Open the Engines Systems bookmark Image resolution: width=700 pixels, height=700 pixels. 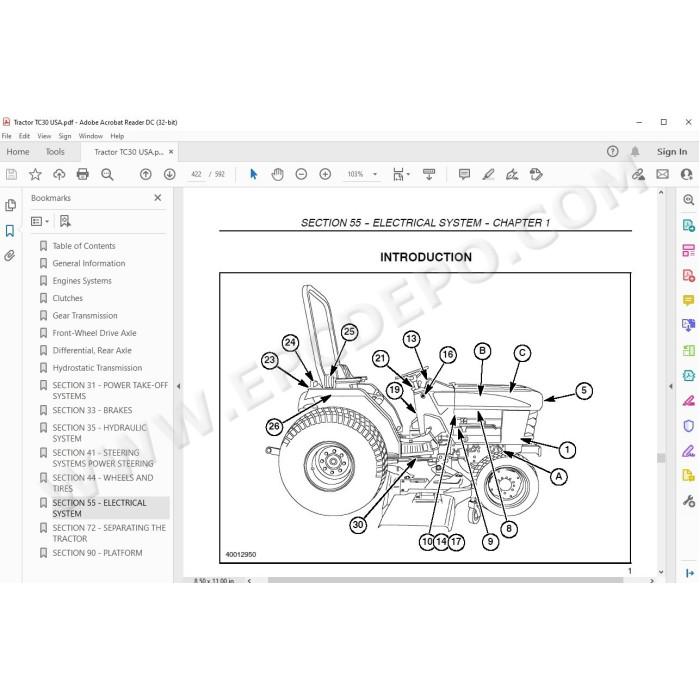coord(82,281)
